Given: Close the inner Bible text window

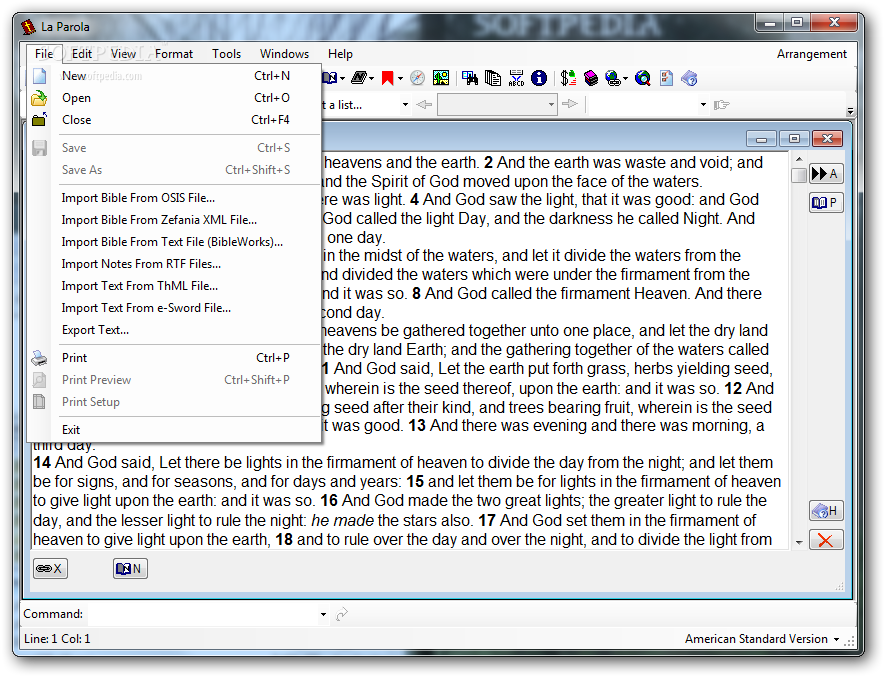Looking at the screenshot, I should click(827, 138).
